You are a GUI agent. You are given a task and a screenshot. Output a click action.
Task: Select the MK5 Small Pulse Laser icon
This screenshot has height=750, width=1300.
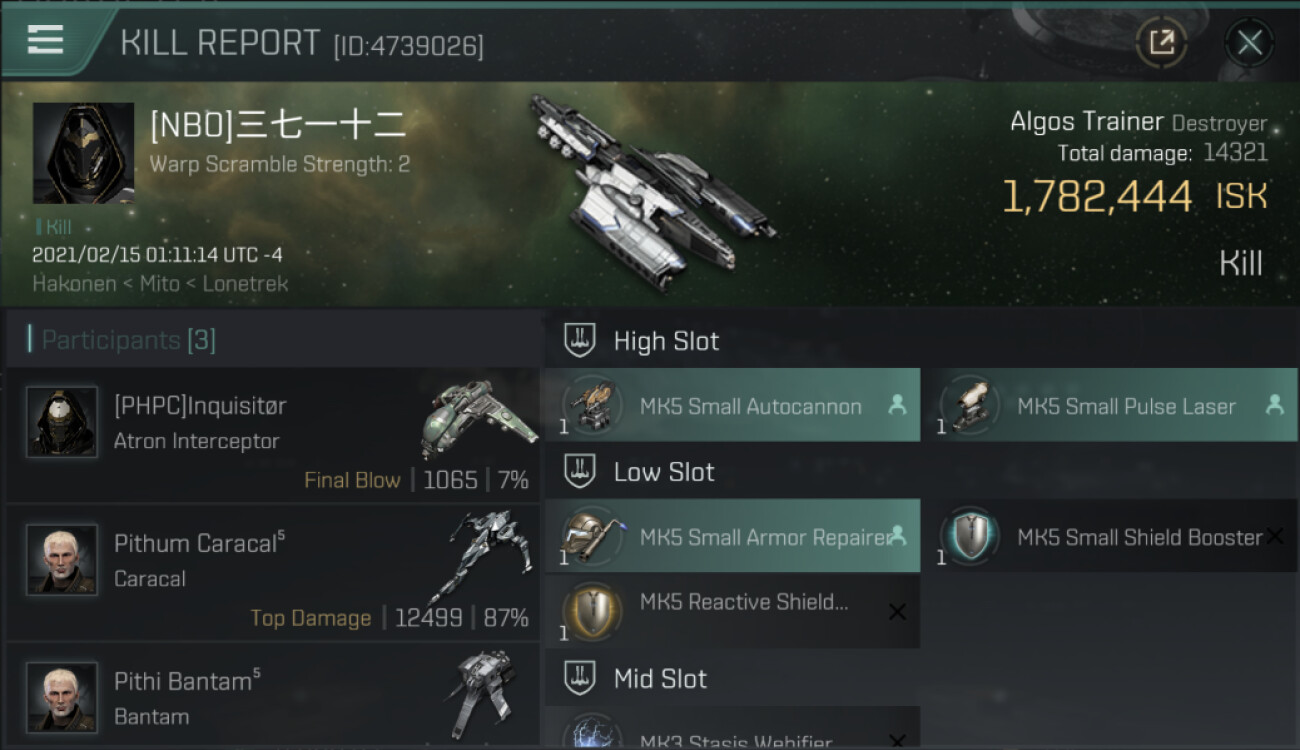(968, 406)
